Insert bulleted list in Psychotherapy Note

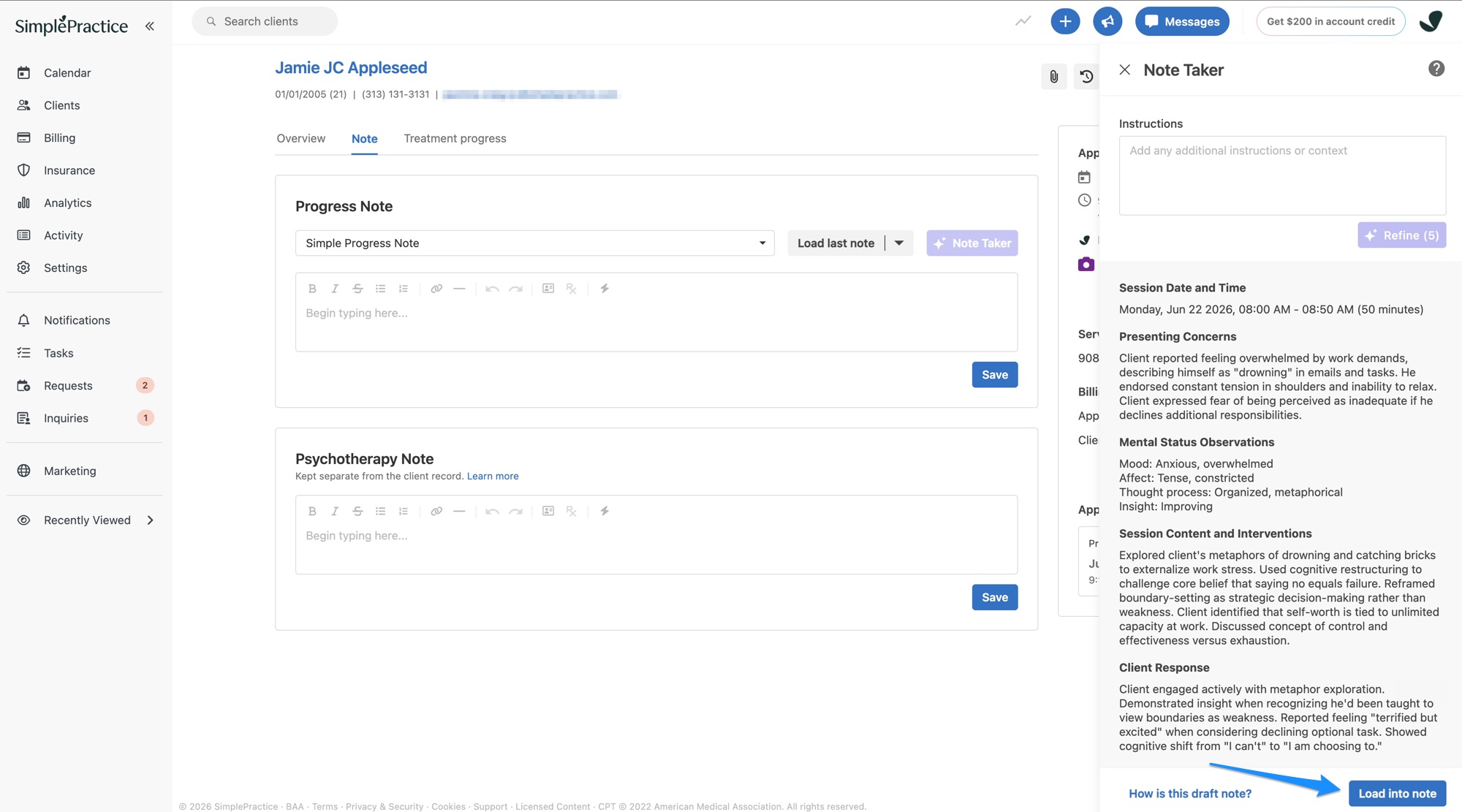coord(380,511)
